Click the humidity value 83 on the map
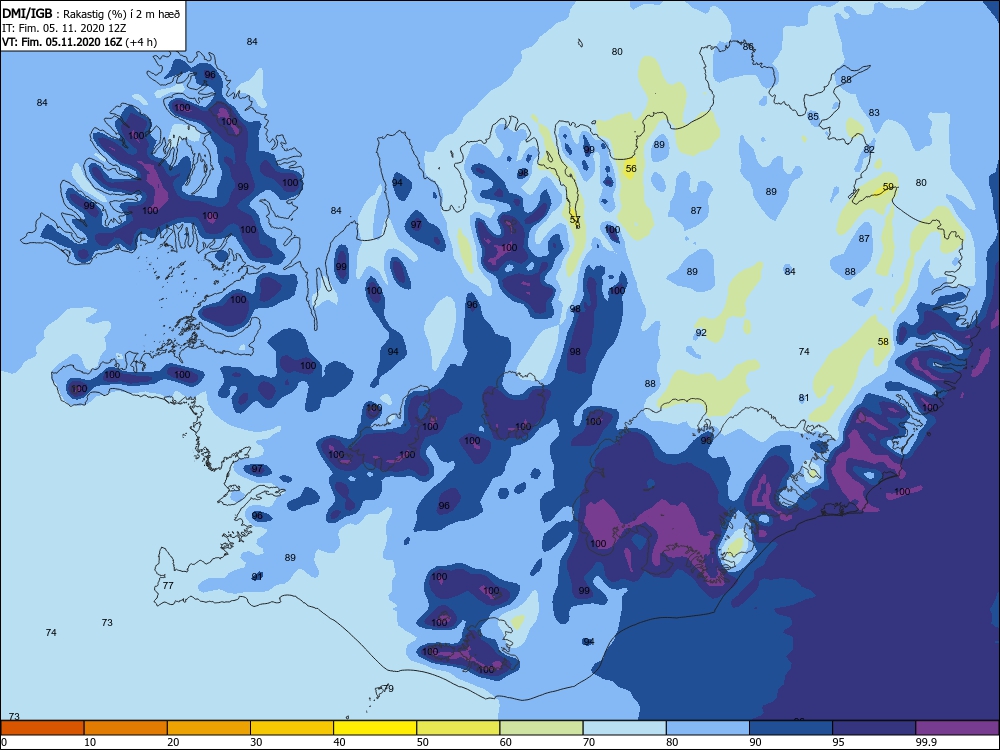Viewport: 1000px width, 750px height. (874, 112)
